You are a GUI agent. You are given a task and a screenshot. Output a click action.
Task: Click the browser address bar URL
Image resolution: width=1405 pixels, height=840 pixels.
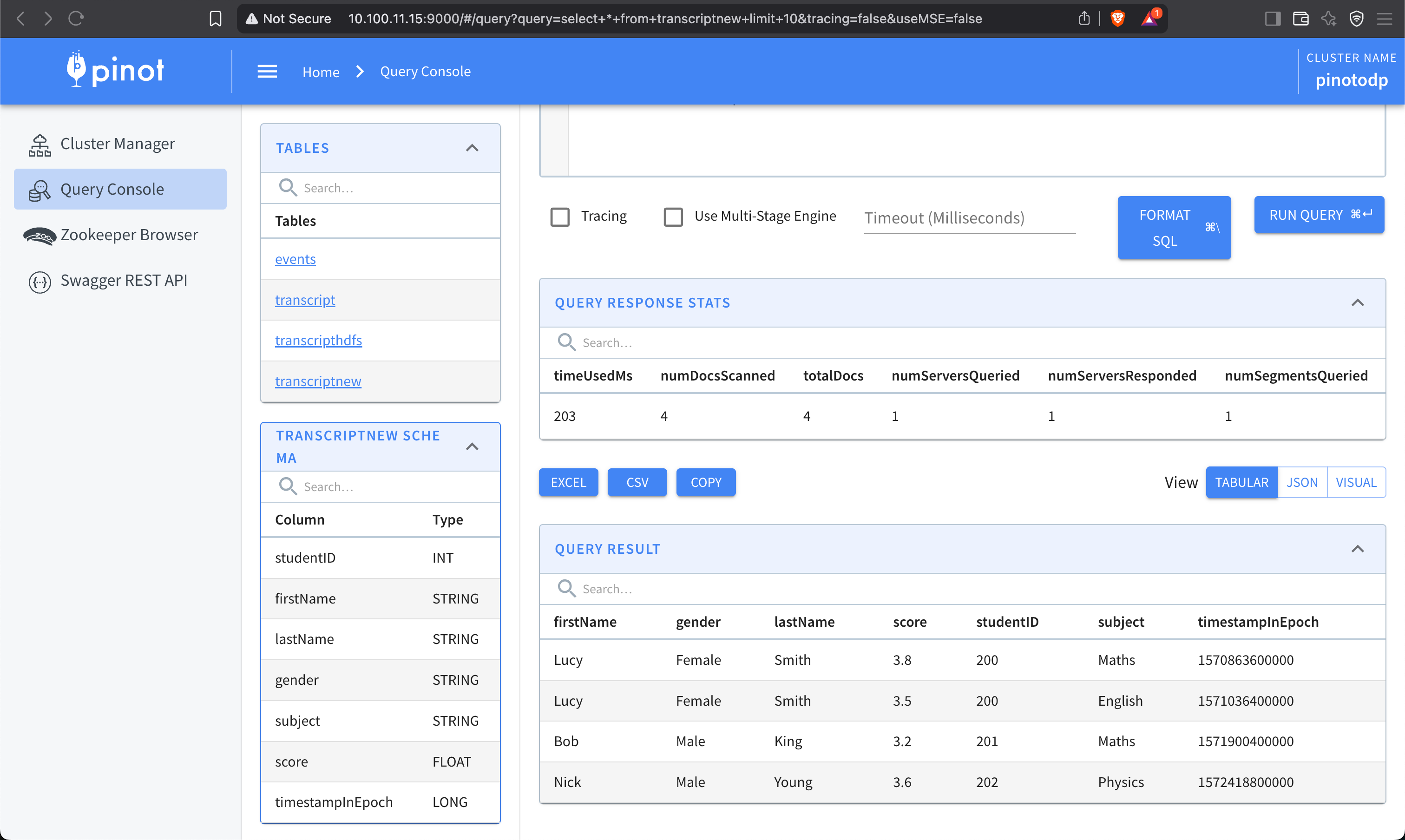point(664,19)
